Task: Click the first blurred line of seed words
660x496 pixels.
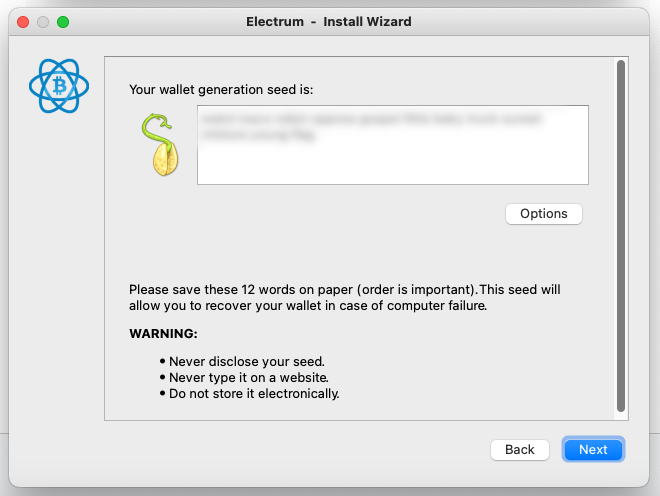Action: coord(371,119)
